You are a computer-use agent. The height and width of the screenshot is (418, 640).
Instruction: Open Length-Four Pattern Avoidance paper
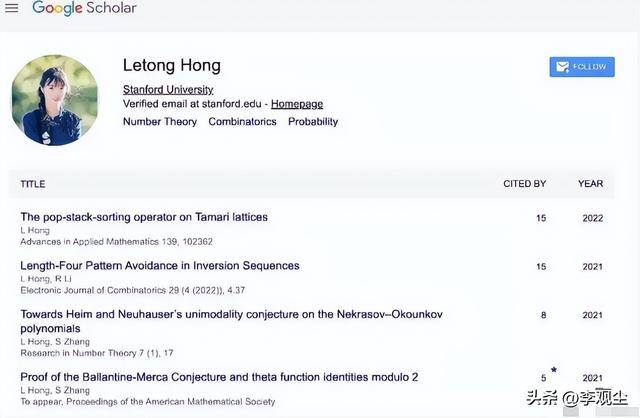(160, 266)
